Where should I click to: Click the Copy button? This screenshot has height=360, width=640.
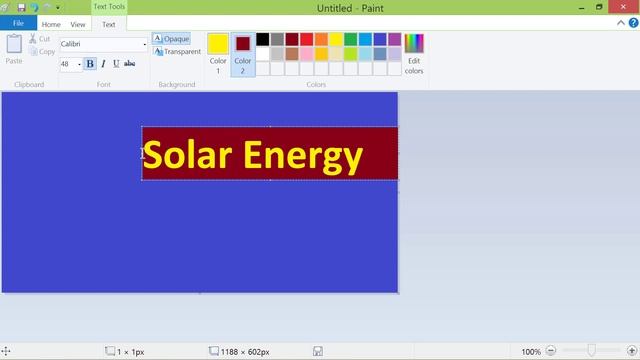point(42,52)
